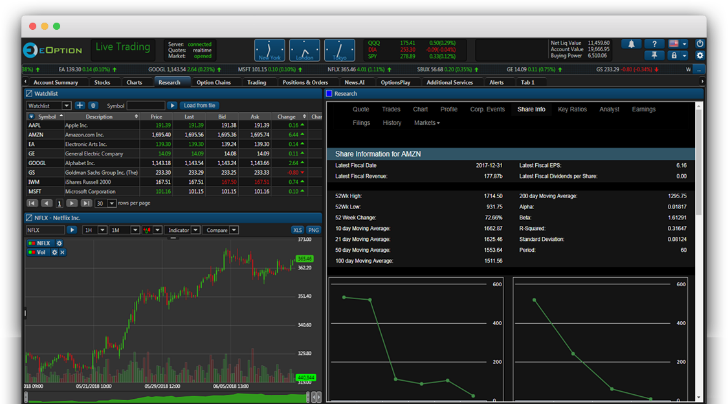Open the Compare dropdown on chart
This screenshot has width=728, height=404.
[x=214, y=230]
